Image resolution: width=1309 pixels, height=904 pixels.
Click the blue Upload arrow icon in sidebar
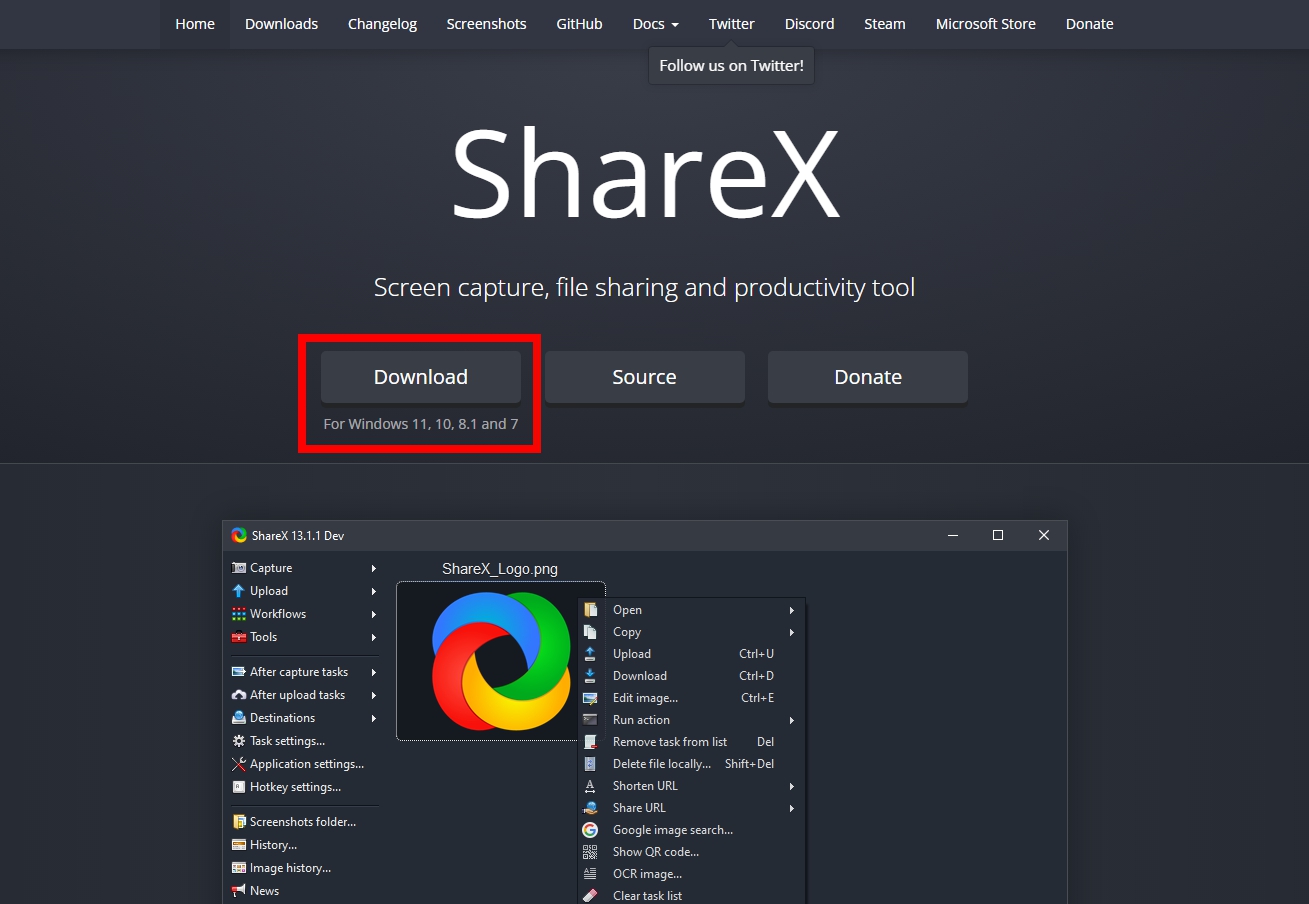(239, 591)
